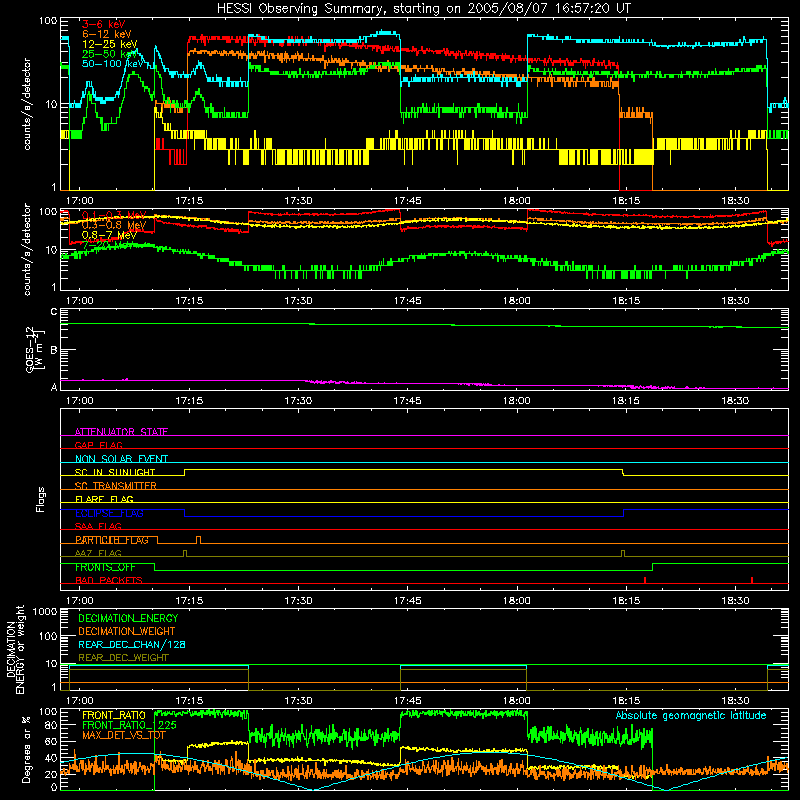
Task: Click the 18:15 tick under Flags panel
Action: (626, 601)
